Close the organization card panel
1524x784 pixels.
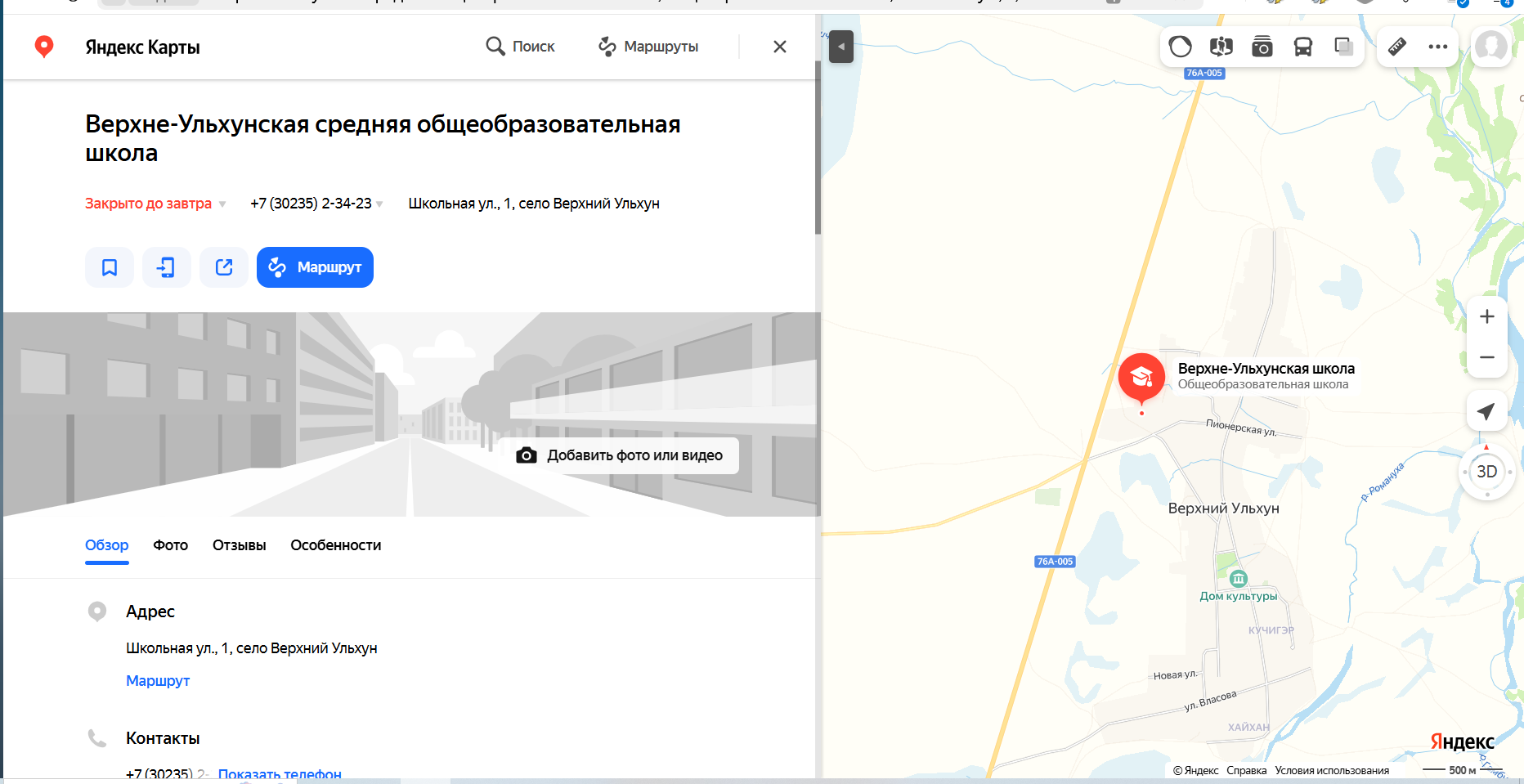click(780, 47)
